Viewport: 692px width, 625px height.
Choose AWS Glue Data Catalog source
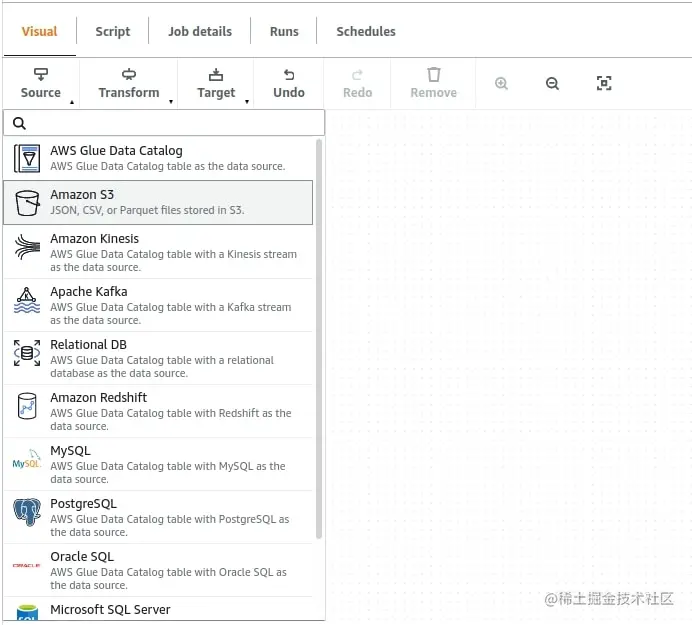pyautogui.click(x=158, y=158)
